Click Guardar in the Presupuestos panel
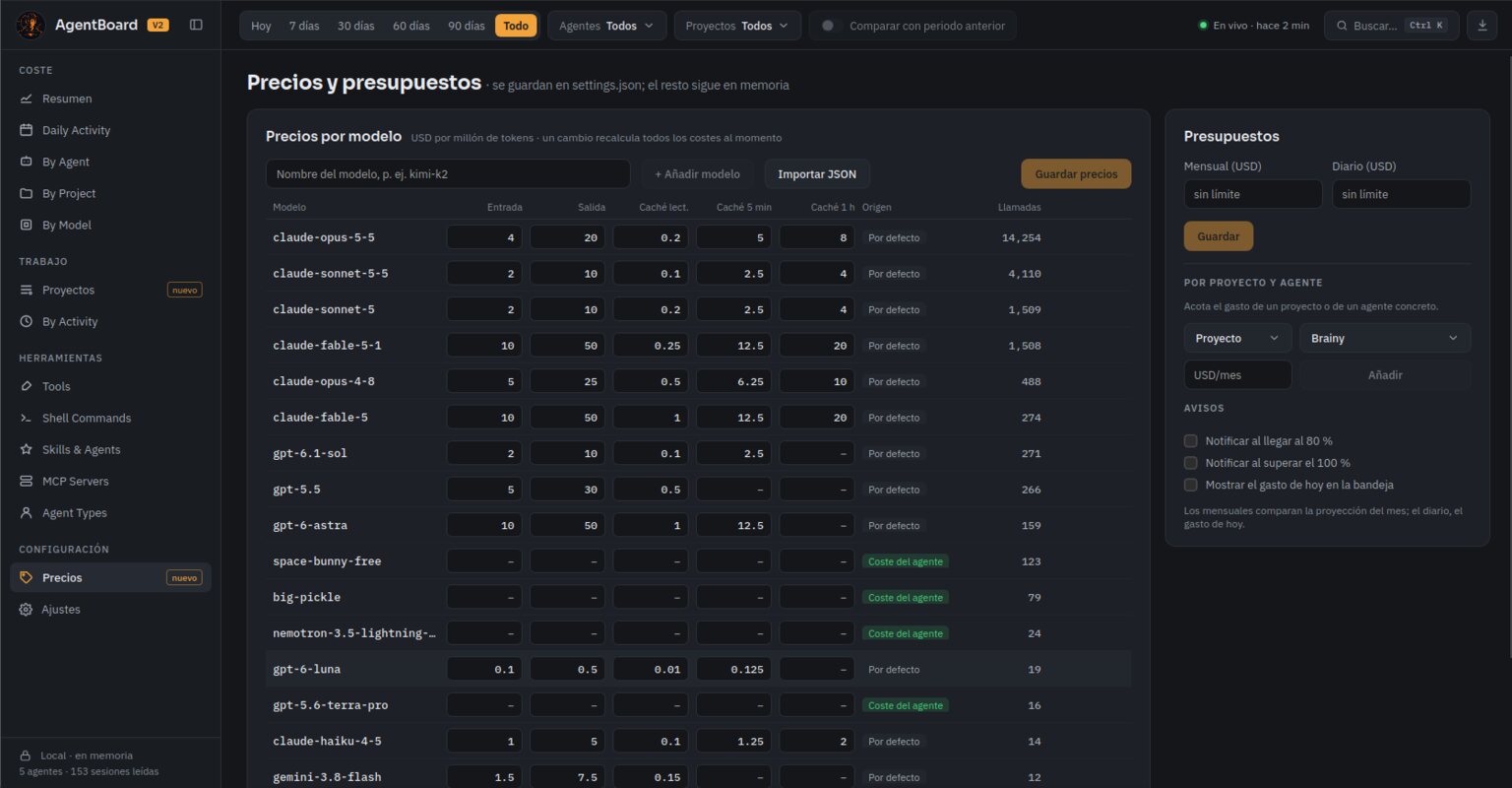This screenshot has height=788, width=1512. tap(1218, 236)
